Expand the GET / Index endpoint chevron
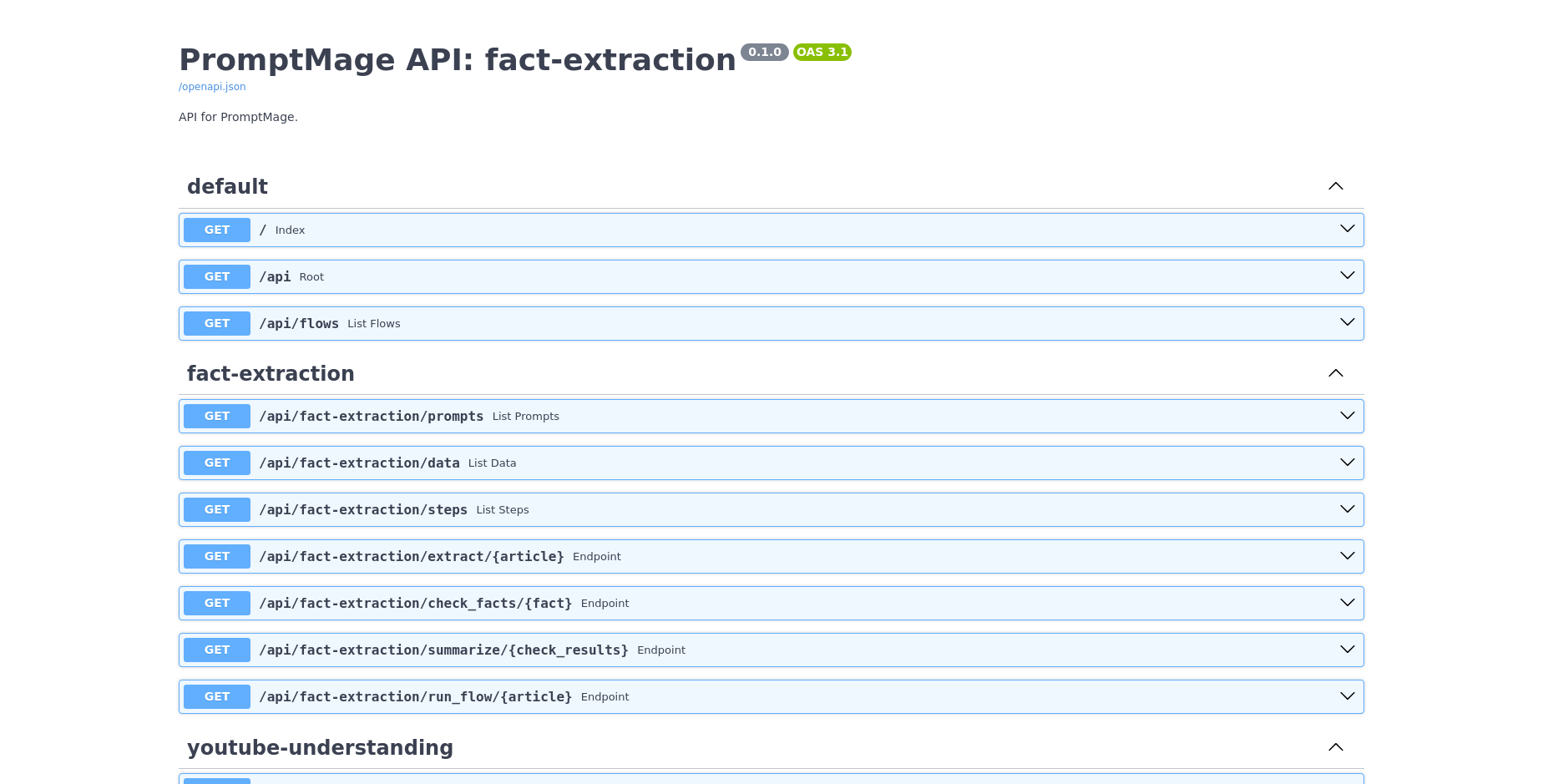Screen dimensions: 1543x784 point(1348,229)
